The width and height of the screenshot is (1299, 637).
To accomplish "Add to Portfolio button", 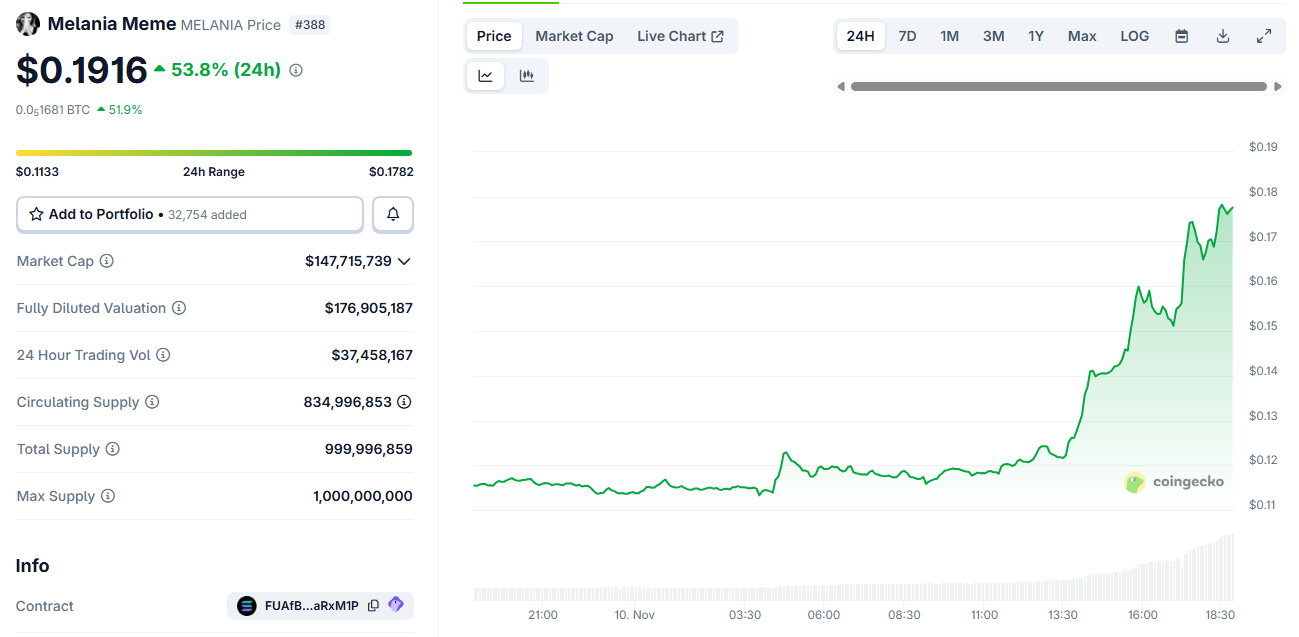I will click(x=190, y=214).
